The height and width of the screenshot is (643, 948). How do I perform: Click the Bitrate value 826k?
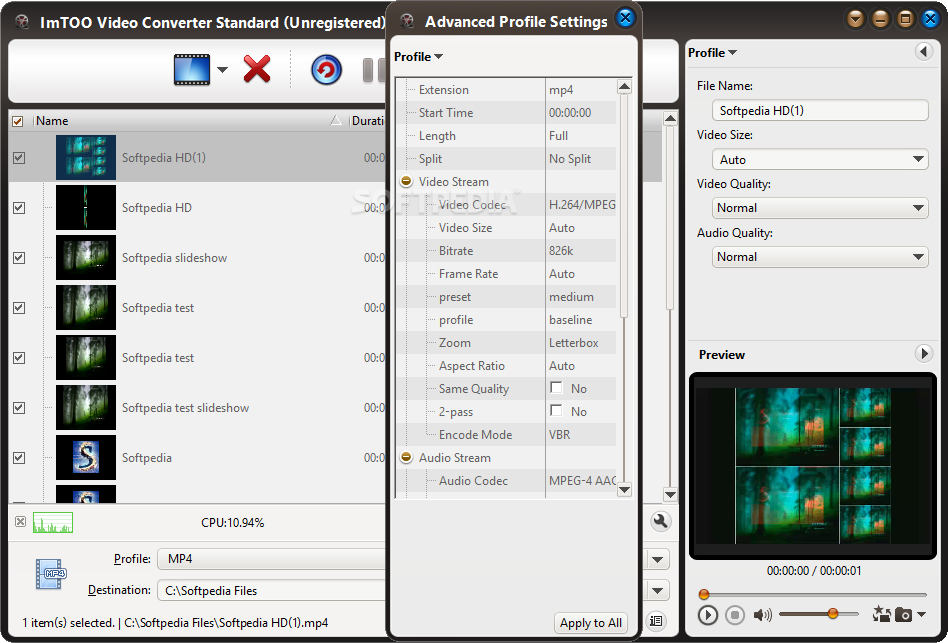(561, 251)
